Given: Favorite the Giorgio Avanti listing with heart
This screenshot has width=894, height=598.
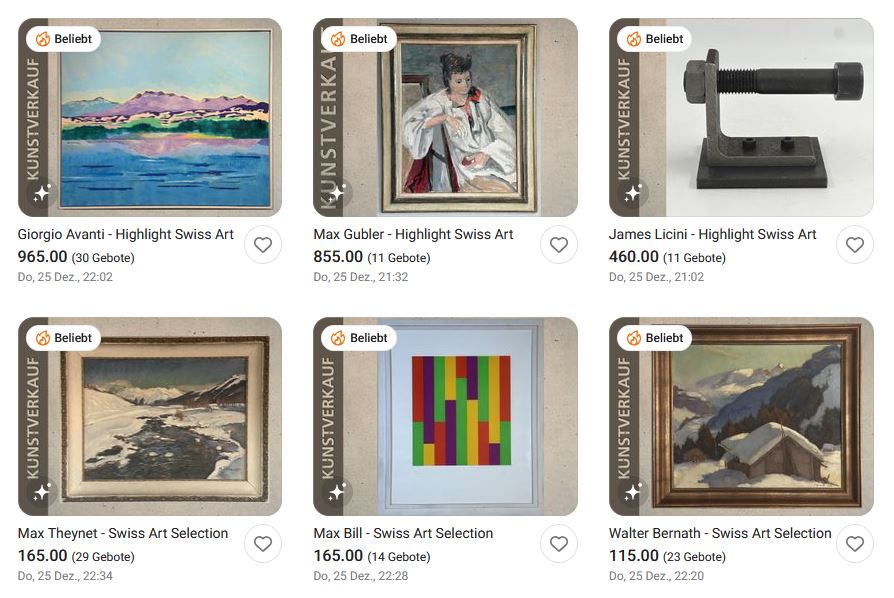Looking at the screenshot, I should point(263,245).
